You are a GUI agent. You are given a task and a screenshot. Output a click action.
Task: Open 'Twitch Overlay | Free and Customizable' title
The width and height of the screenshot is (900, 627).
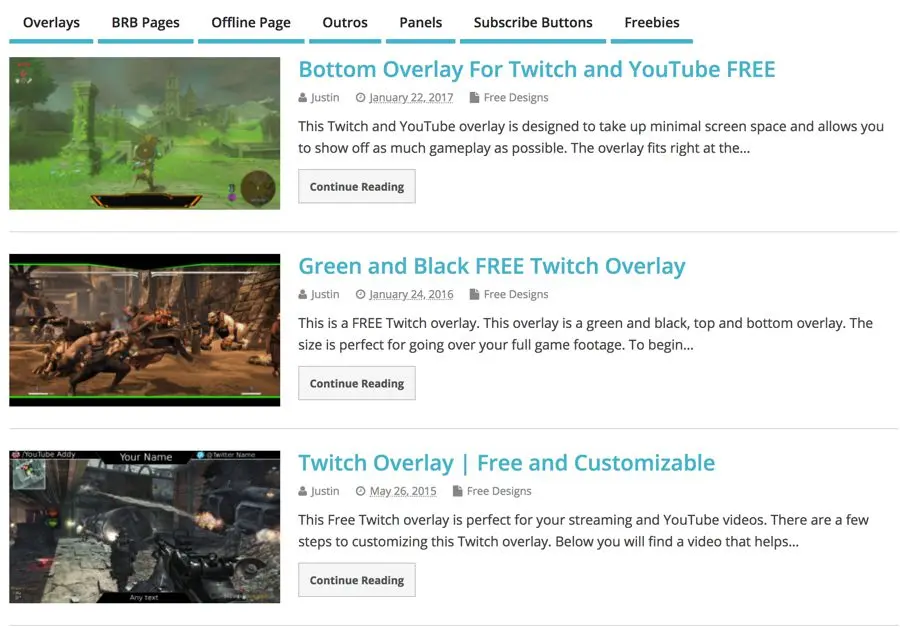506,463
